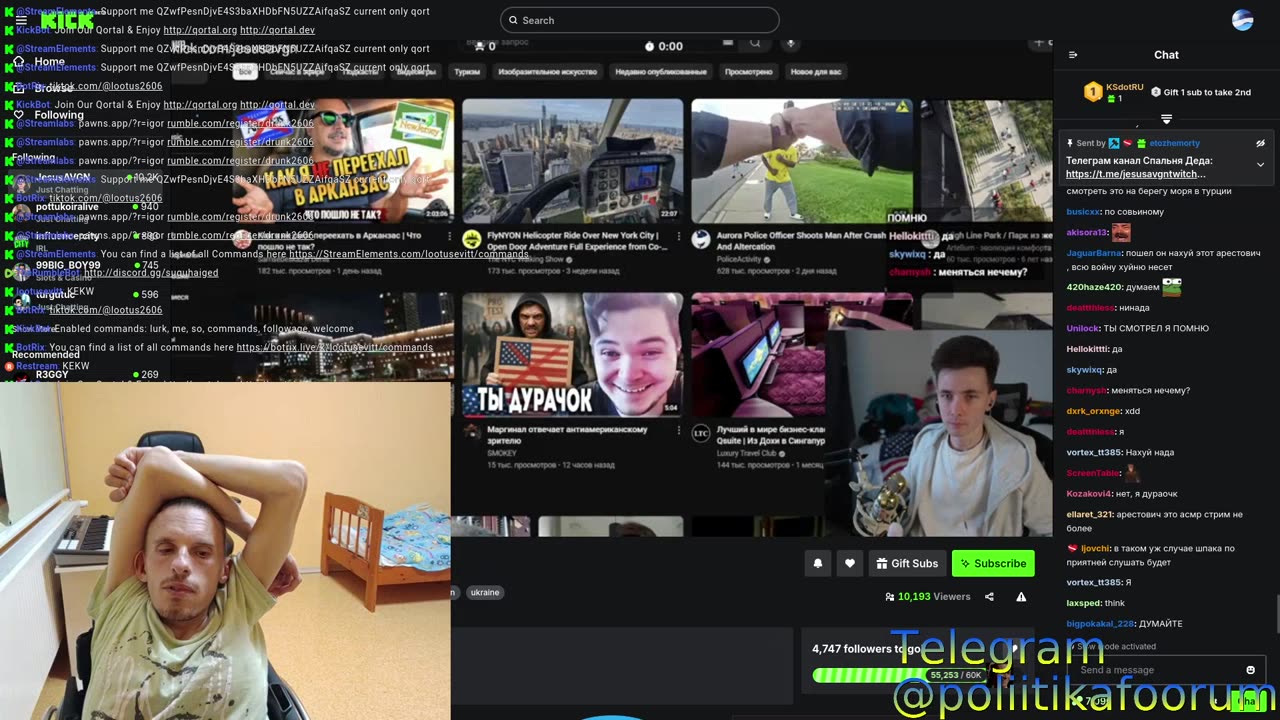
Task: Open the 'ТЫ ДУРАЧОК' video thumbnail
Action: click(x=572, y=355)
